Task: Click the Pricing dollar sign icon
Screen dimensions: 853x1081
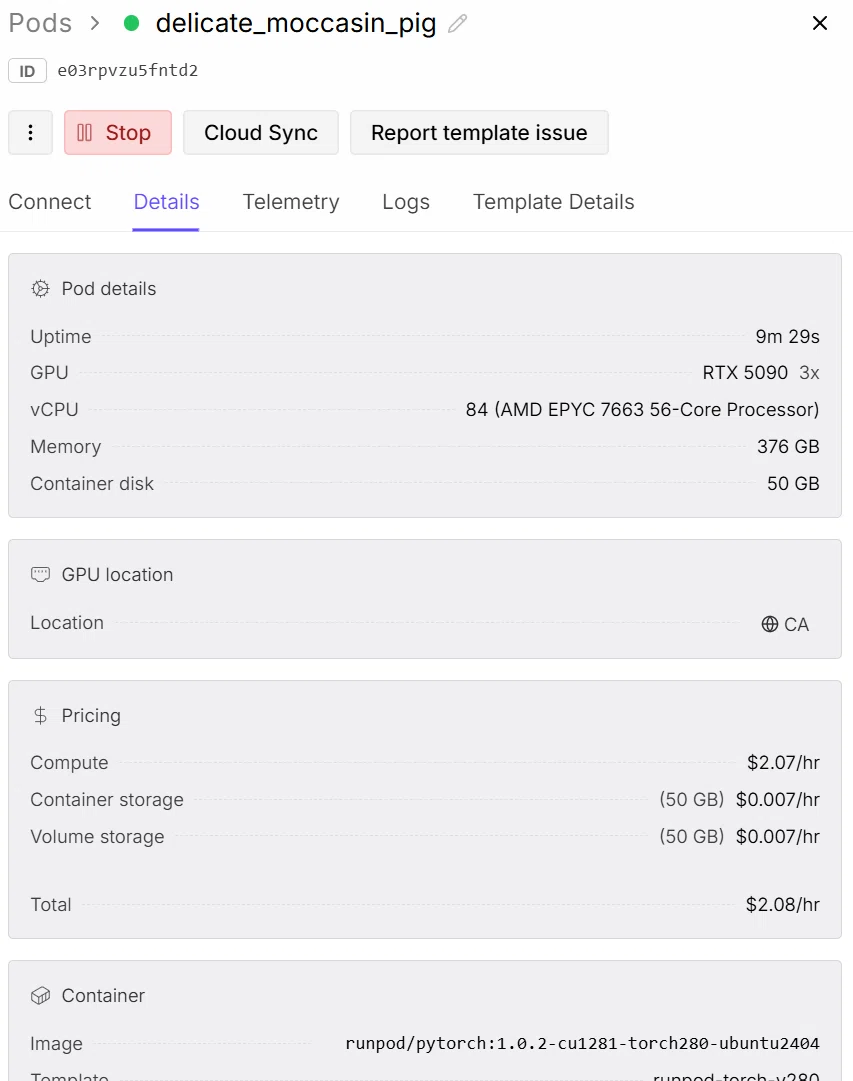Action: tap(41, 716)
